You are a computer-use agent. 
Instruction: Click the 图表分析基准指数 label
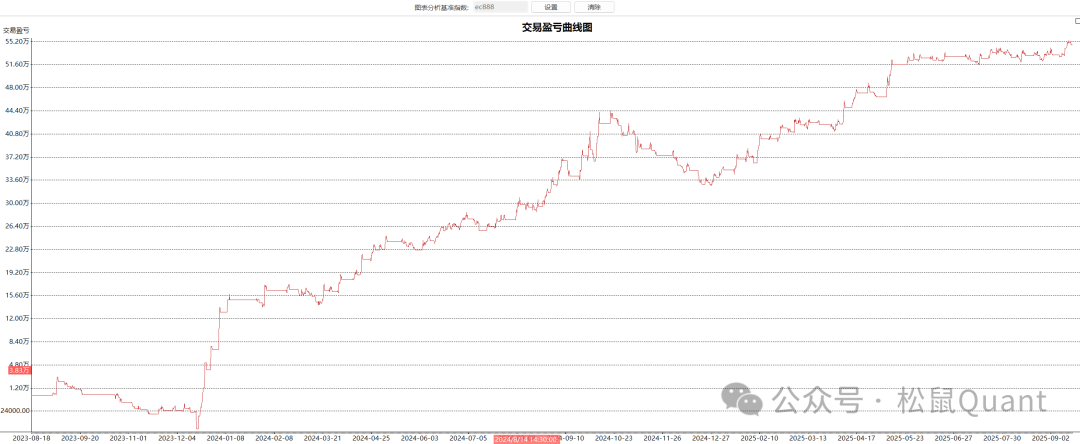[x=441, y=7]
